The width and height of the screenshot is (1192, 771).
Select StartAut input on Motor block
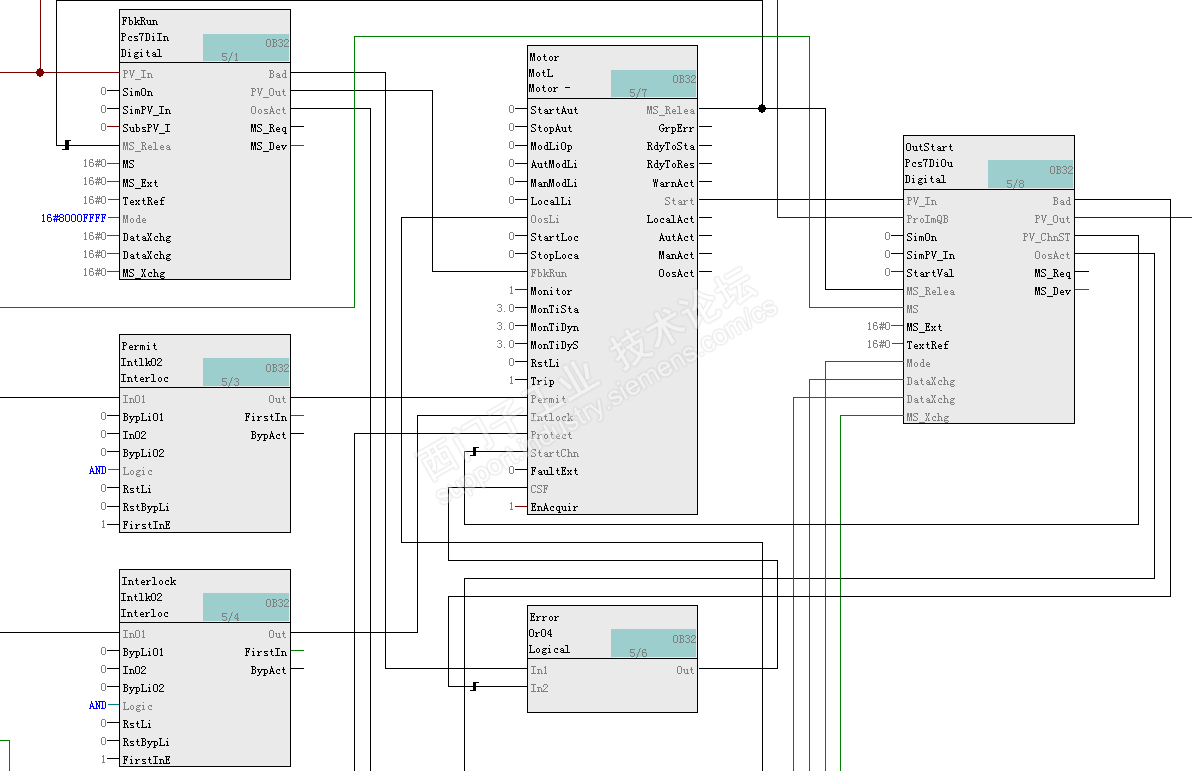click(x=554, y=110)
